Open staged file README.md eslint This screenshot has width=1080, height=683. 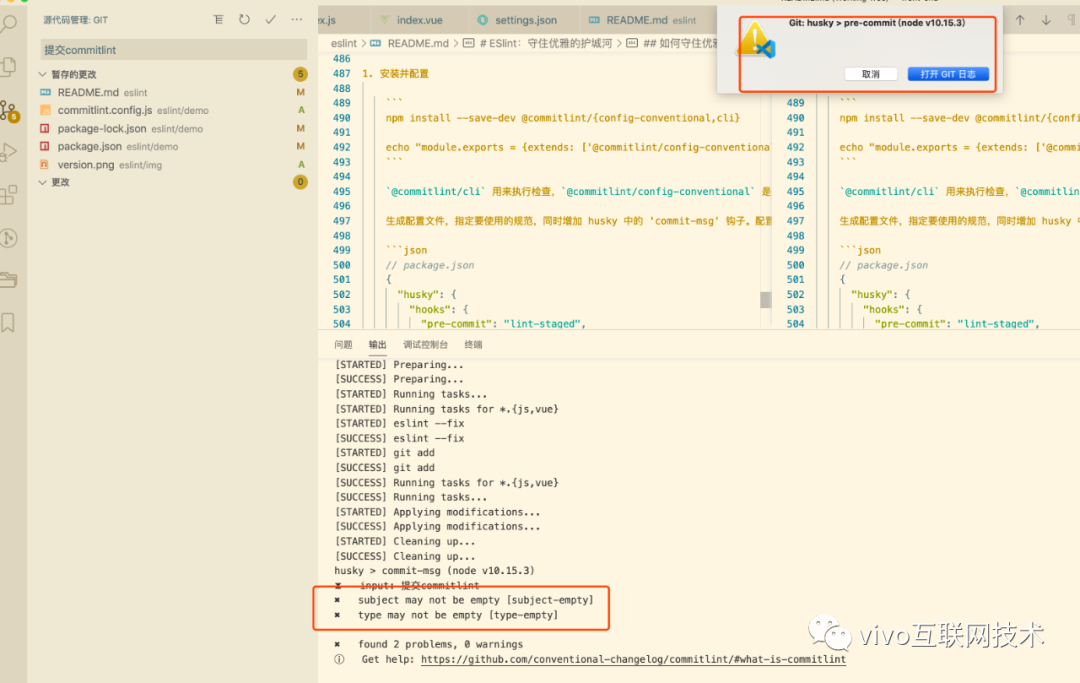172,92
